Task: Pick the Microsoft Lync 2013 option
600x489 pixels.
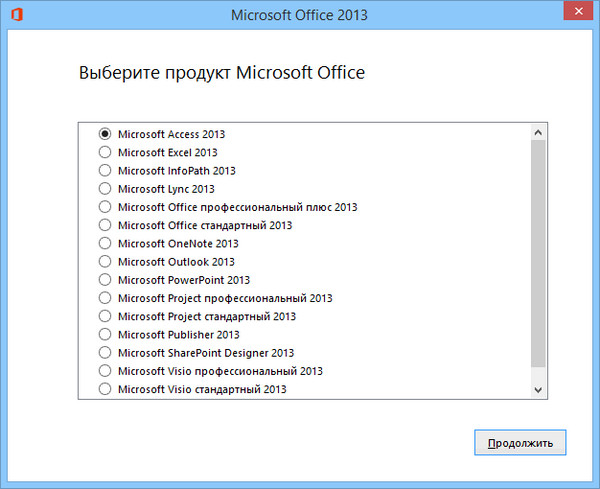Action: point(105,188)
